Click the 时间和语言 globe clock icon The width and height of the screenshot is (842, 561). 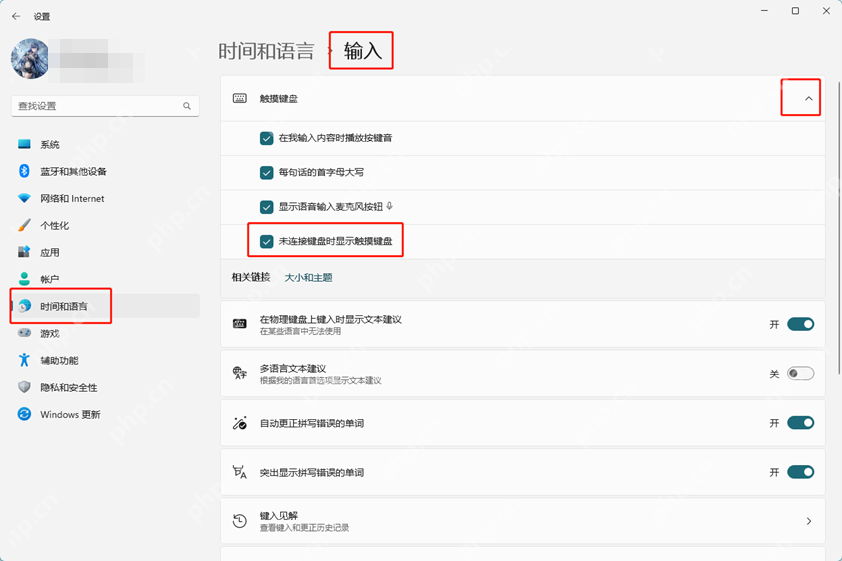click(x=24, y=306)
